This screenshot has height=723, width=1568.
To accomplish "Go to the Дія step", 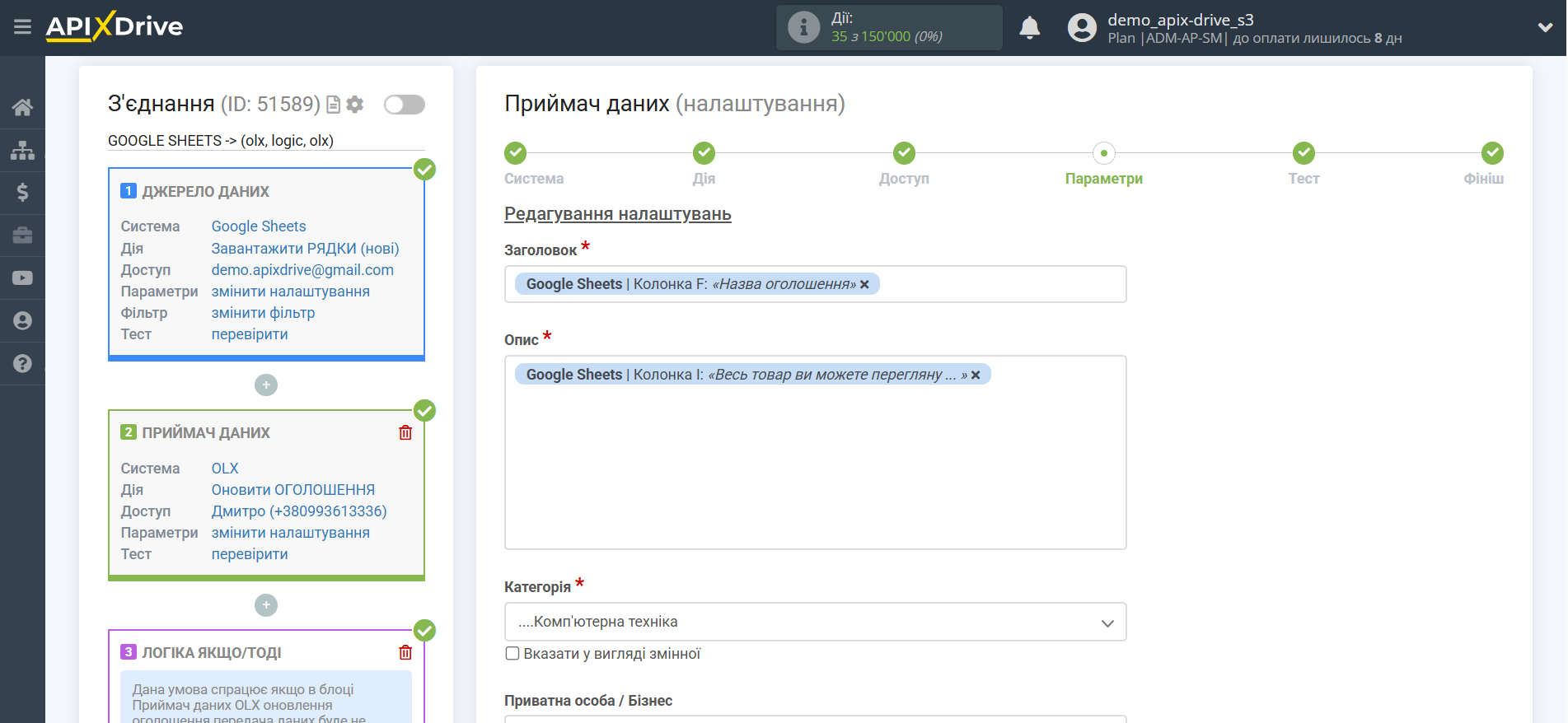I will click(704, 153).
